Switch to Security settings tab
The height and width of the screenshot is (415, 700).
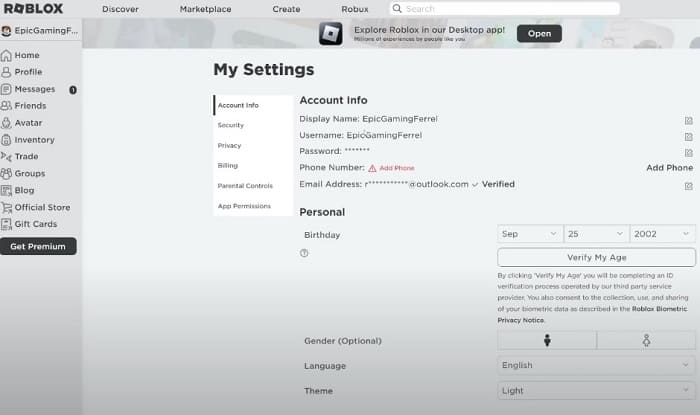pyautogui.click(x=253, y=125)
